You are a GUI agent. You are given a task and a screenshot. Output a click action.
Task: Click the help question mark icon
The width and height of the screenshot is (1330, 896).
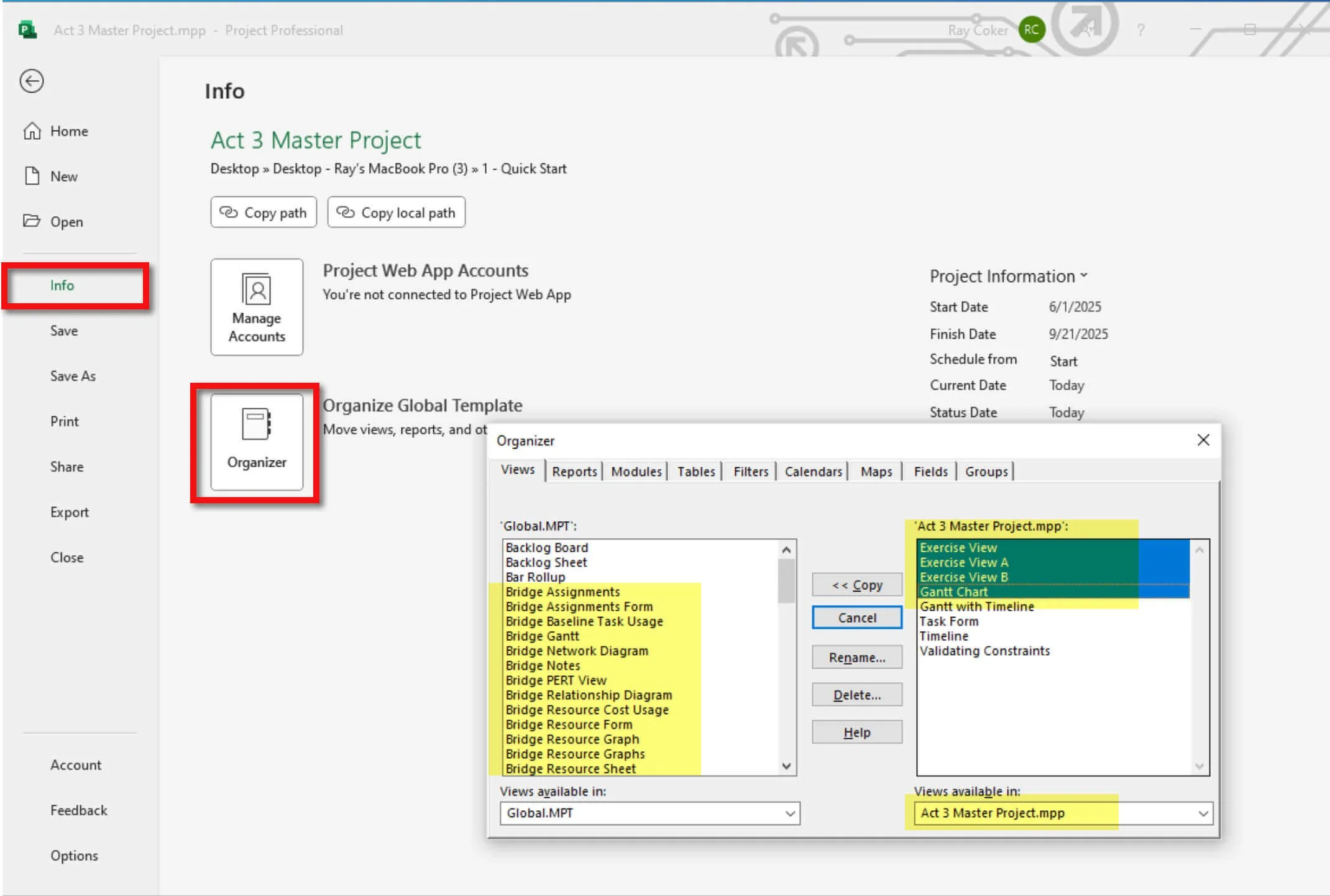click(1140, 30)
